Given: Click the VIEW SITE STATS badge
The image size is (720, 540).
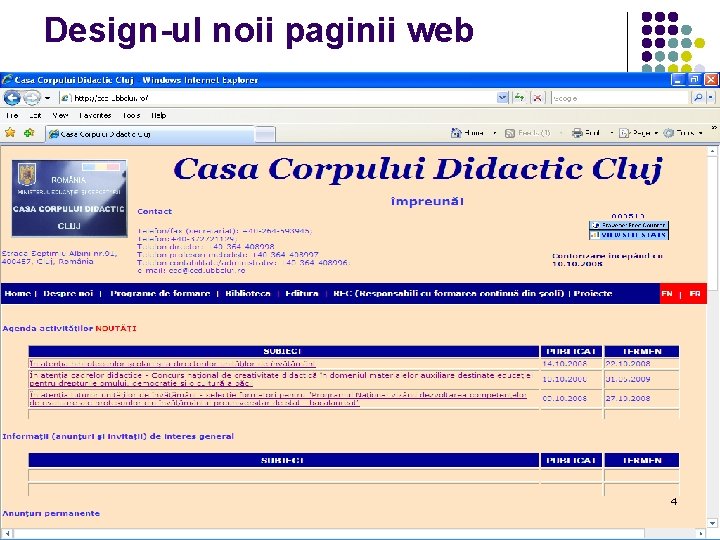Looking at the screenshot, I should (x=628, y=235).
